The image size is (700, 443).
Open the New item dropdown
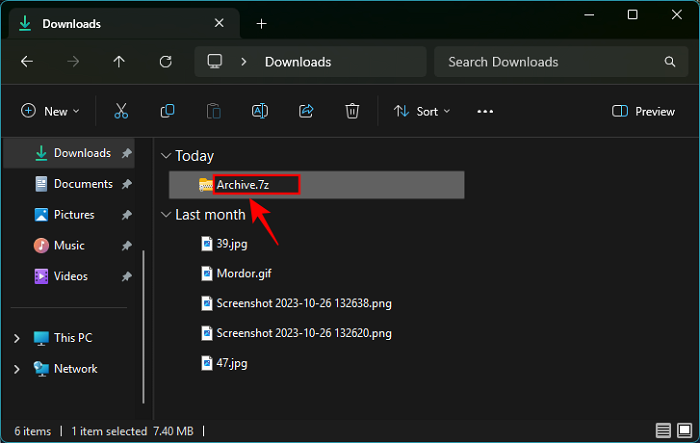tap(50, 111)
